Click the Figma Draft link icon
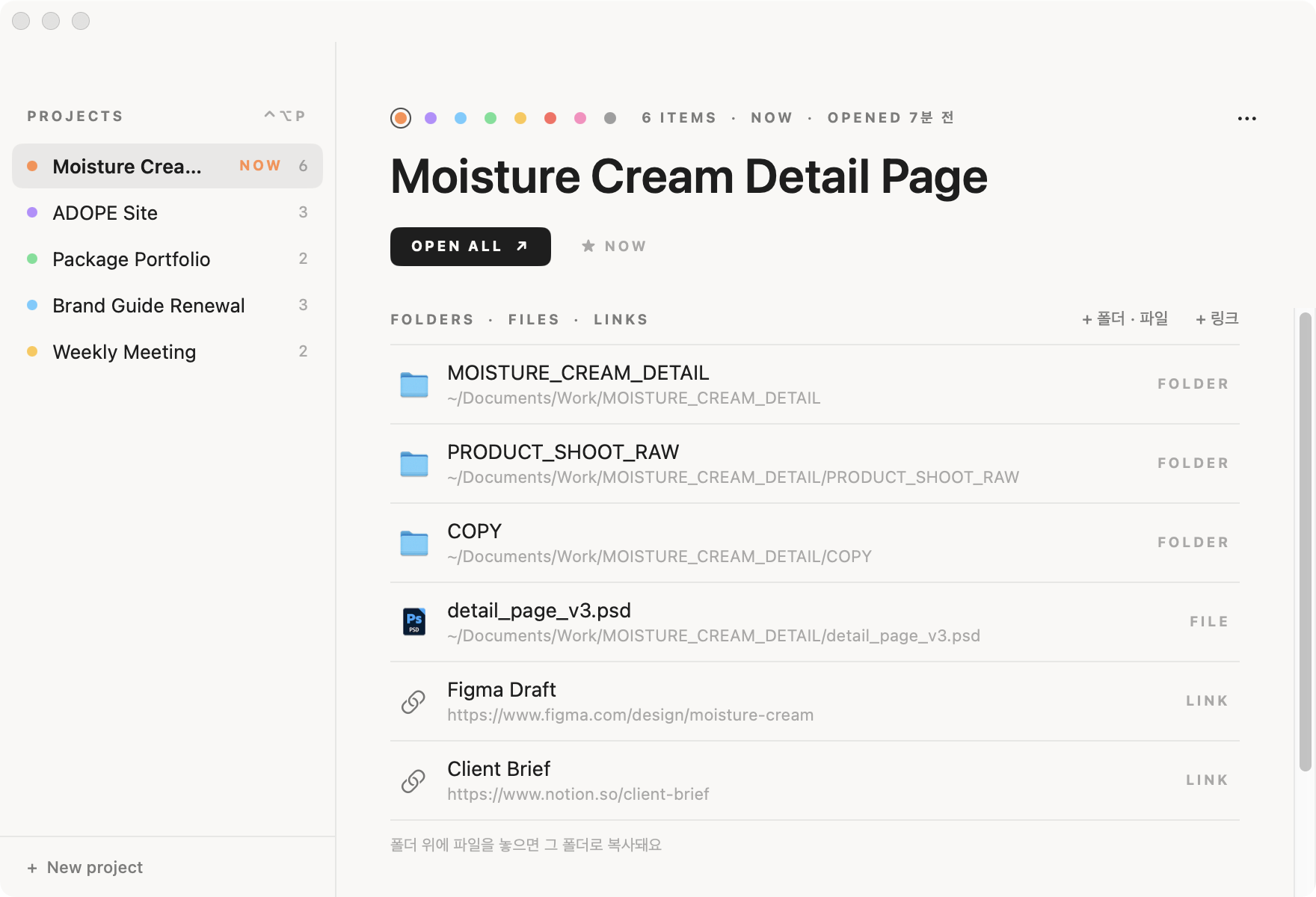Image resolution: width=1316 pixels, height=897 pixels. pos(413,702)
